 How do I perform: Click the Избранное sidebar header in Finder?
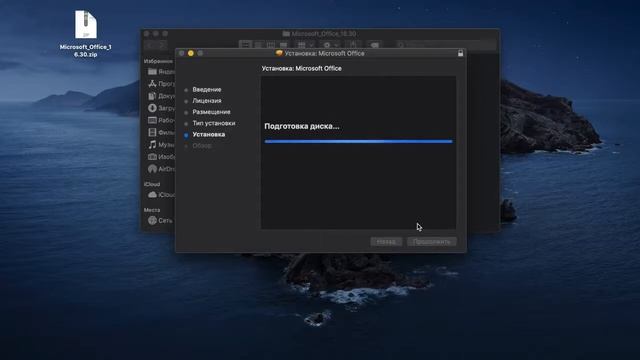[x=158, y=61]
